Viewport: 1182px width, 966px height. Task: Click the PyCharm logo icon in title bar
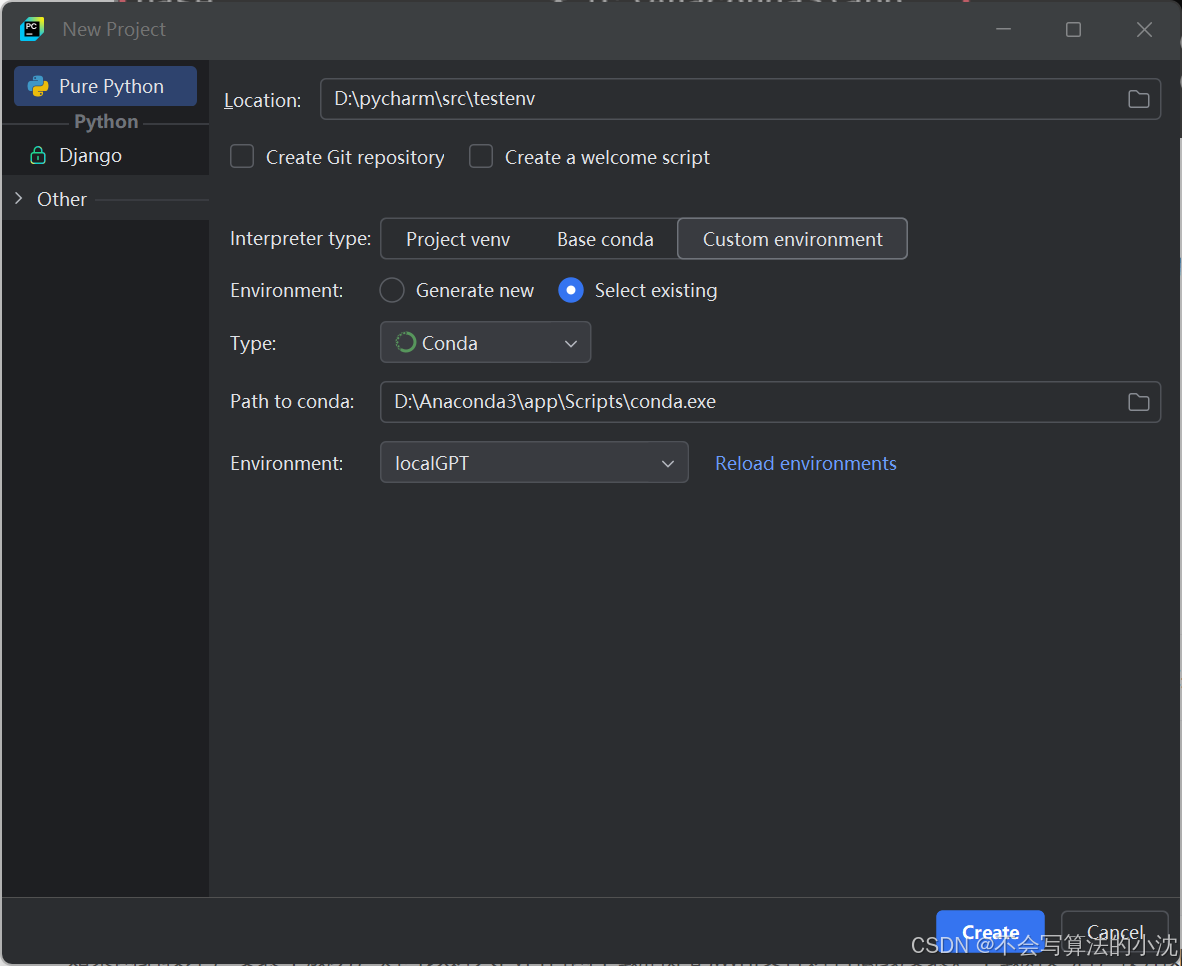click(x=32, y=29)
